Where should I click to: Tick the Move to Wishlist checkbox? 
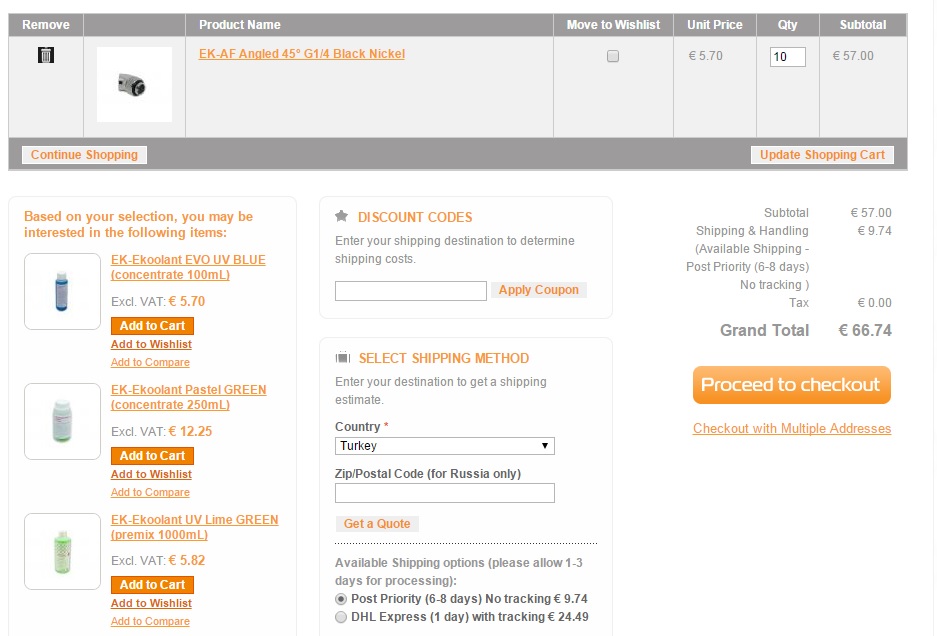point(613,56)
